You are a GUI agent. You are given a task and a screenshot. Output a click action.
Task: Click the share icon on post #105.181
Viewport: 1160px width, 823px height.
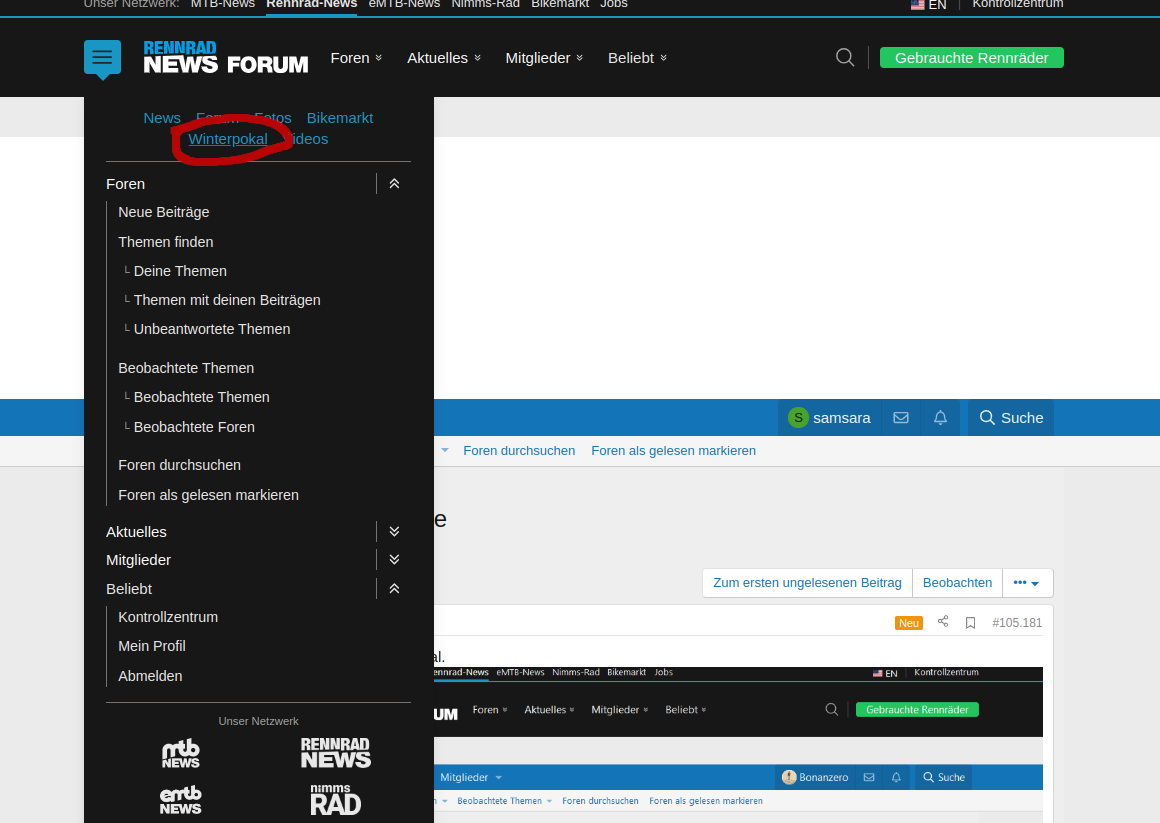point(943,622)
